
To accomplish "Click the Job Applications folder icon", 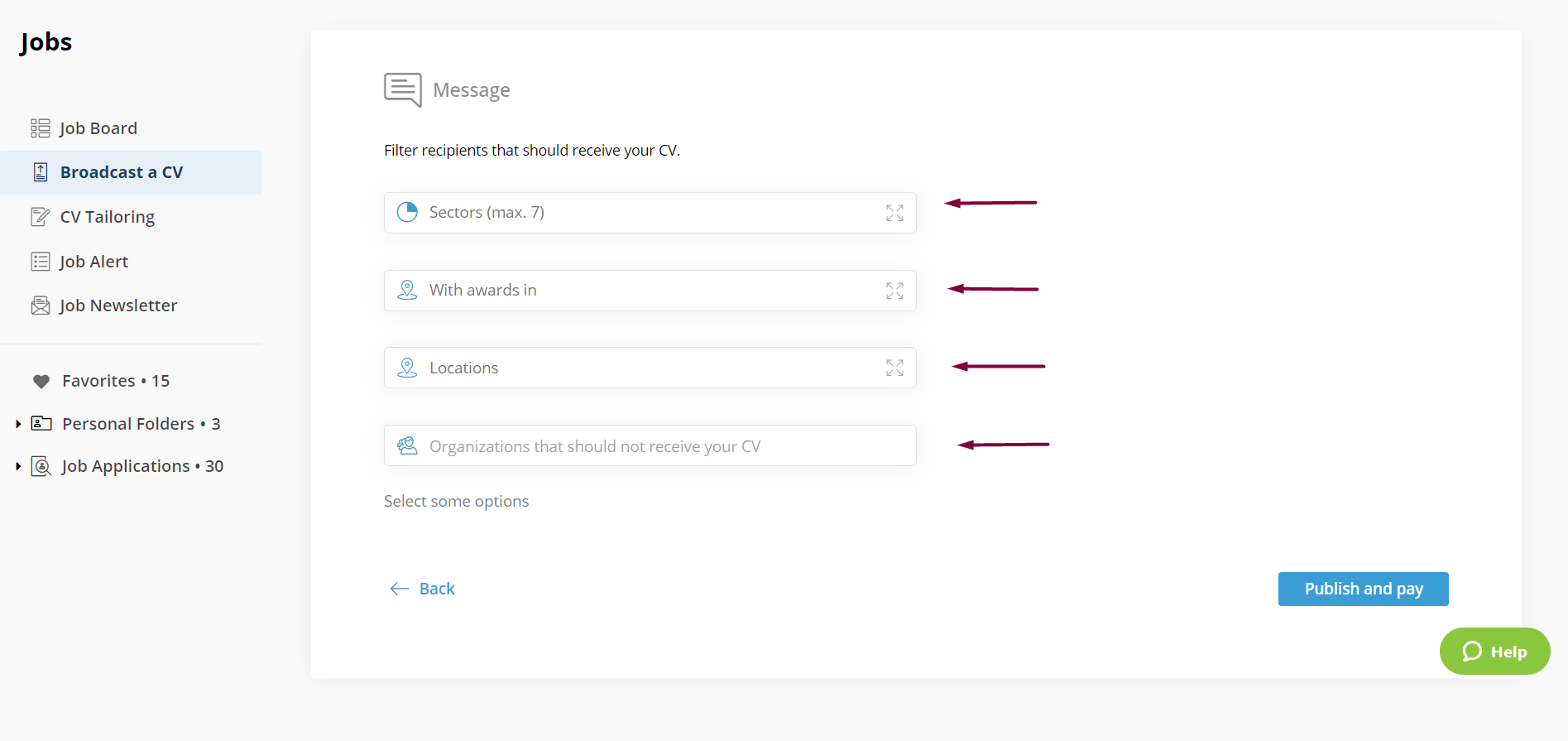I will pyautogui.click(x=41, y=466).
